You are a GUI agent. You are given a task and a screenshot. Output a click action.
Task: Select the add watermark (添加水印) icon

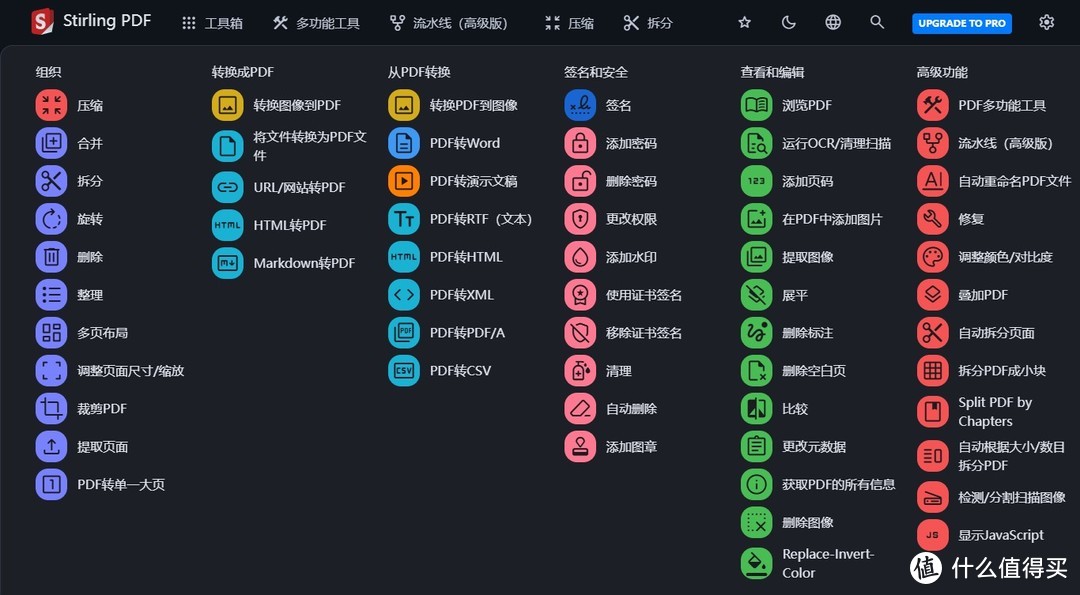coord(580,257)
